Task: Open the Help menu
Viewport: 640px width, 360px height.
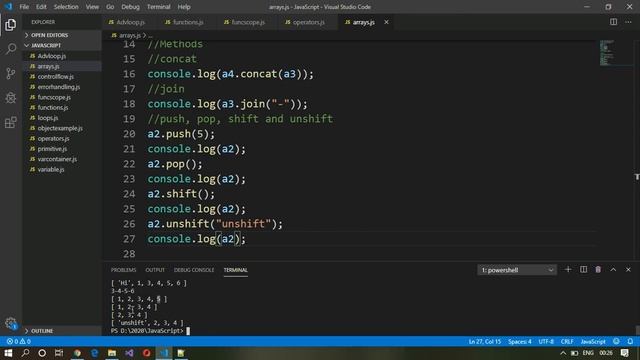Action: pyautogui.click(x=184, y=7)
